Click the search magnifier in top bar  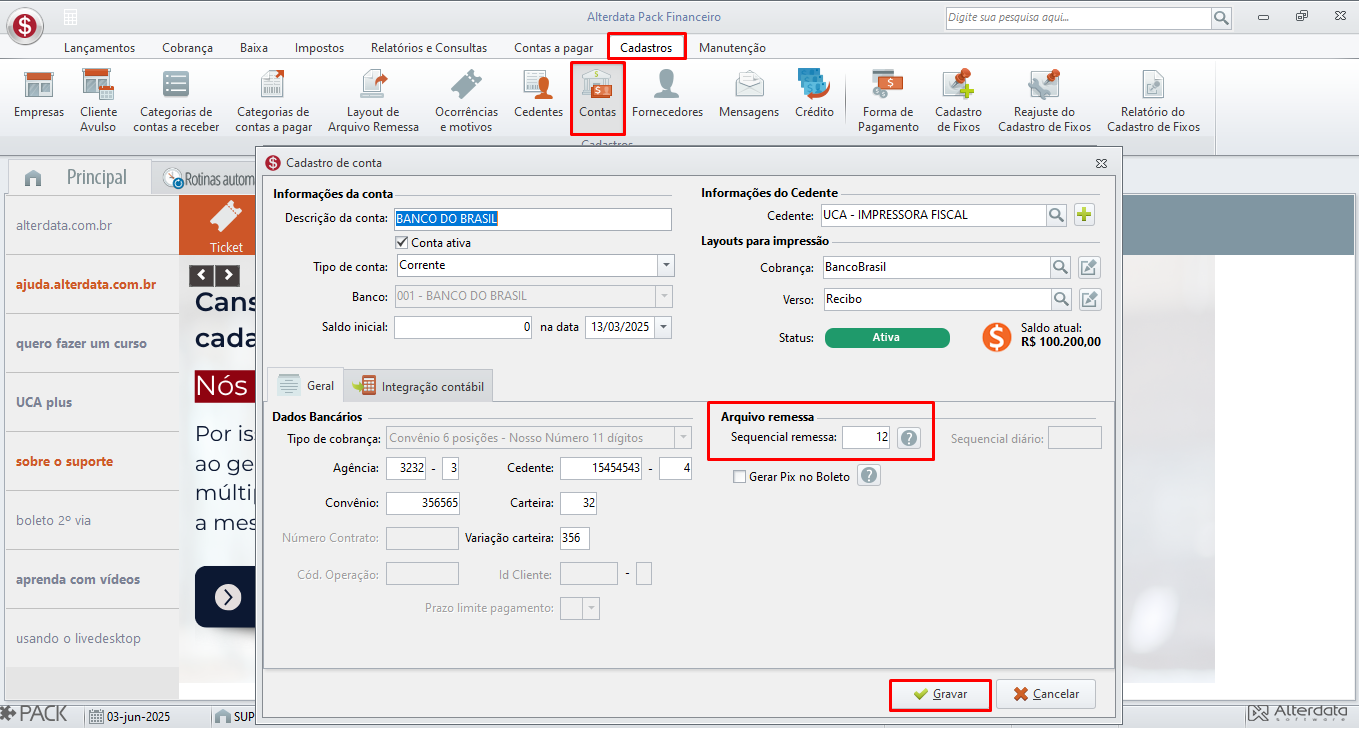pyautogui.click(x=1221, y=18)
